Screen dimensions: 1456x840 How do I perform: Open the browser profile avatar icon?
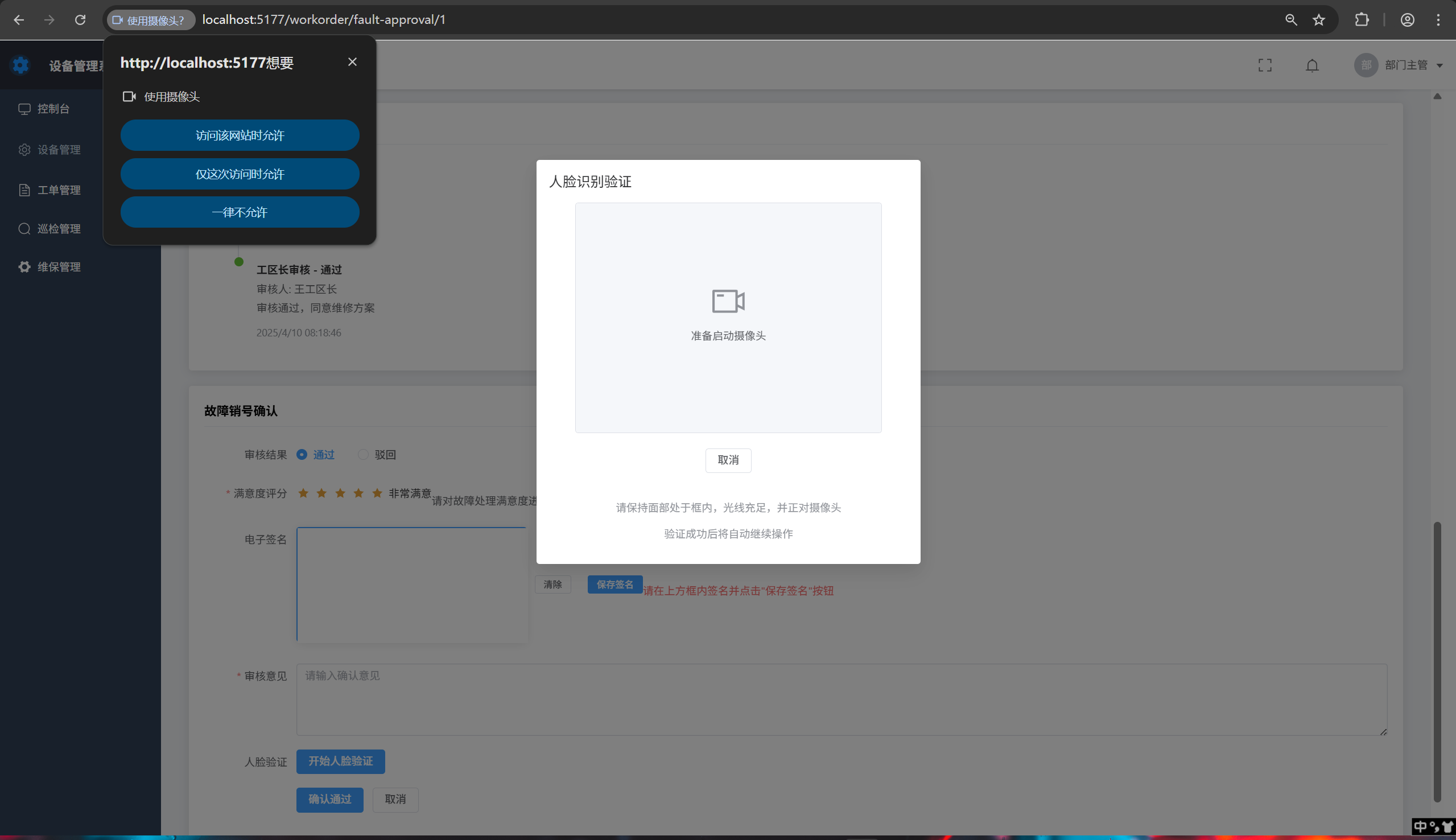pos(1407,19)
